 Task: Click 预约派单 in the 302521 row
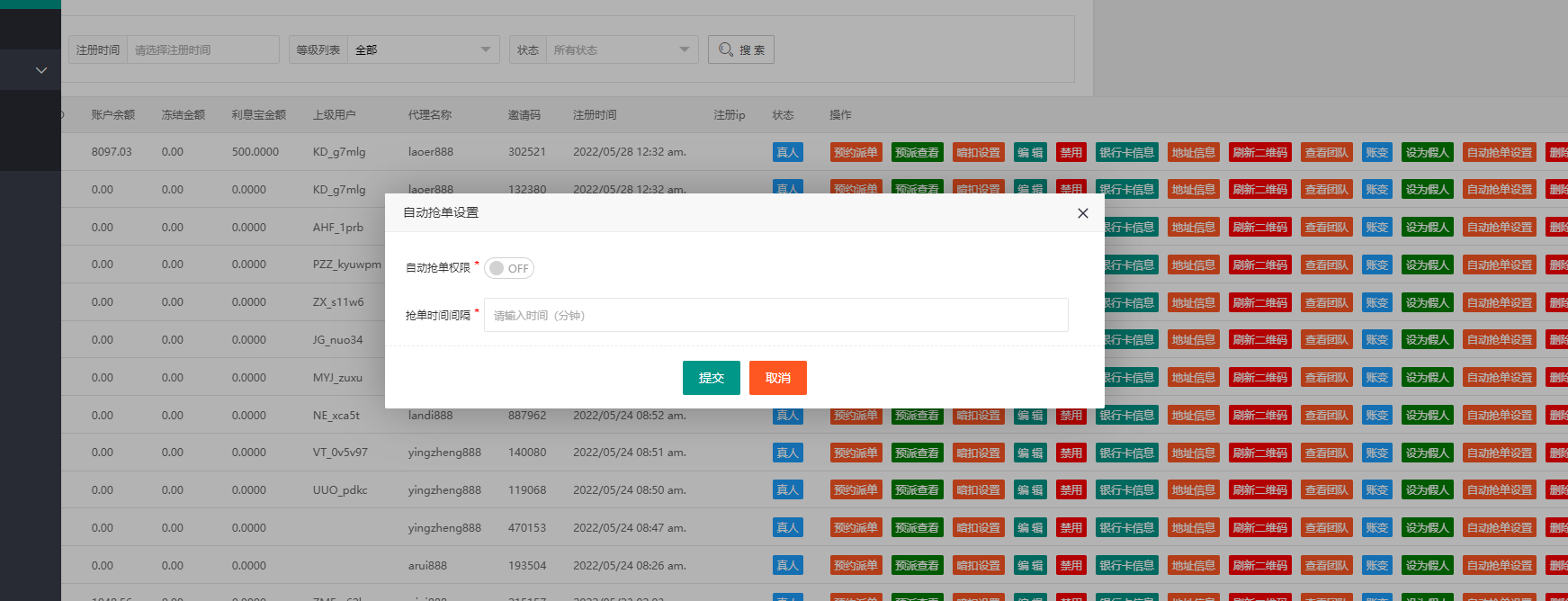[856, 152]
